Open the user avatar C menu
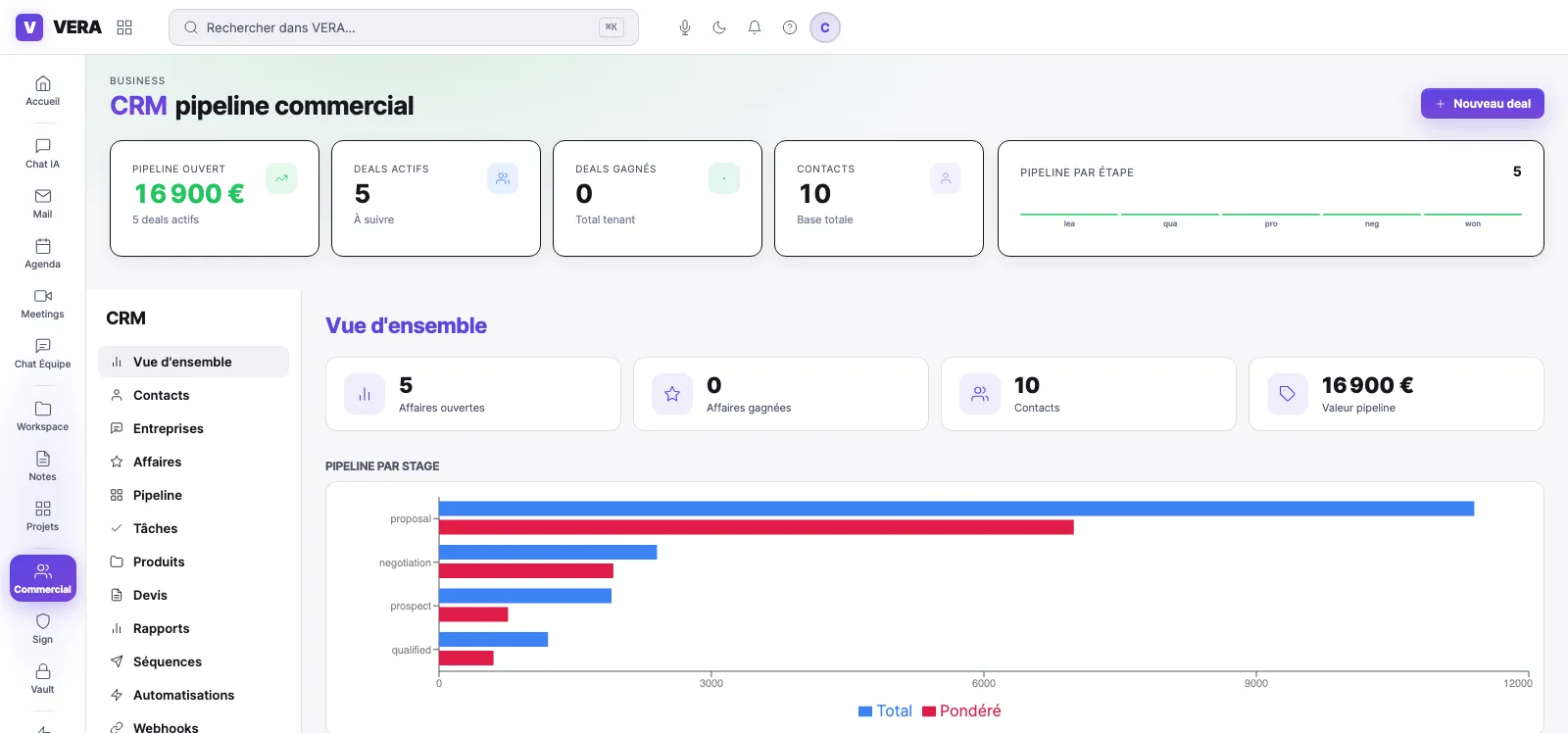This screenshot has height=733, width=1568. point(825,27)
